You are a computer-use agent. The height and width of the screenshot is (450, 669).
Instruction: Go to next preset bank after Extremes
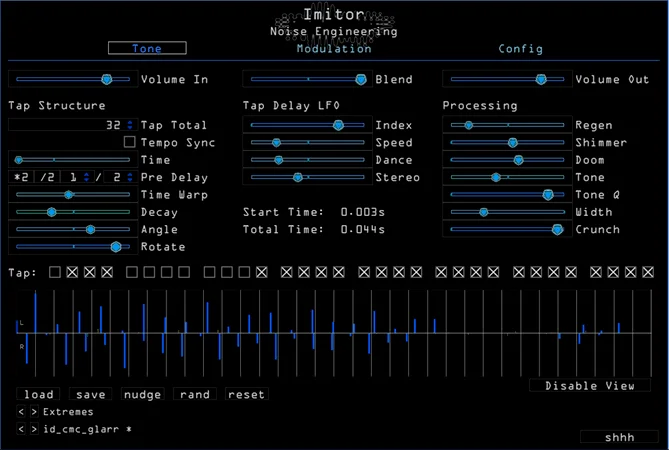point(34,412)
